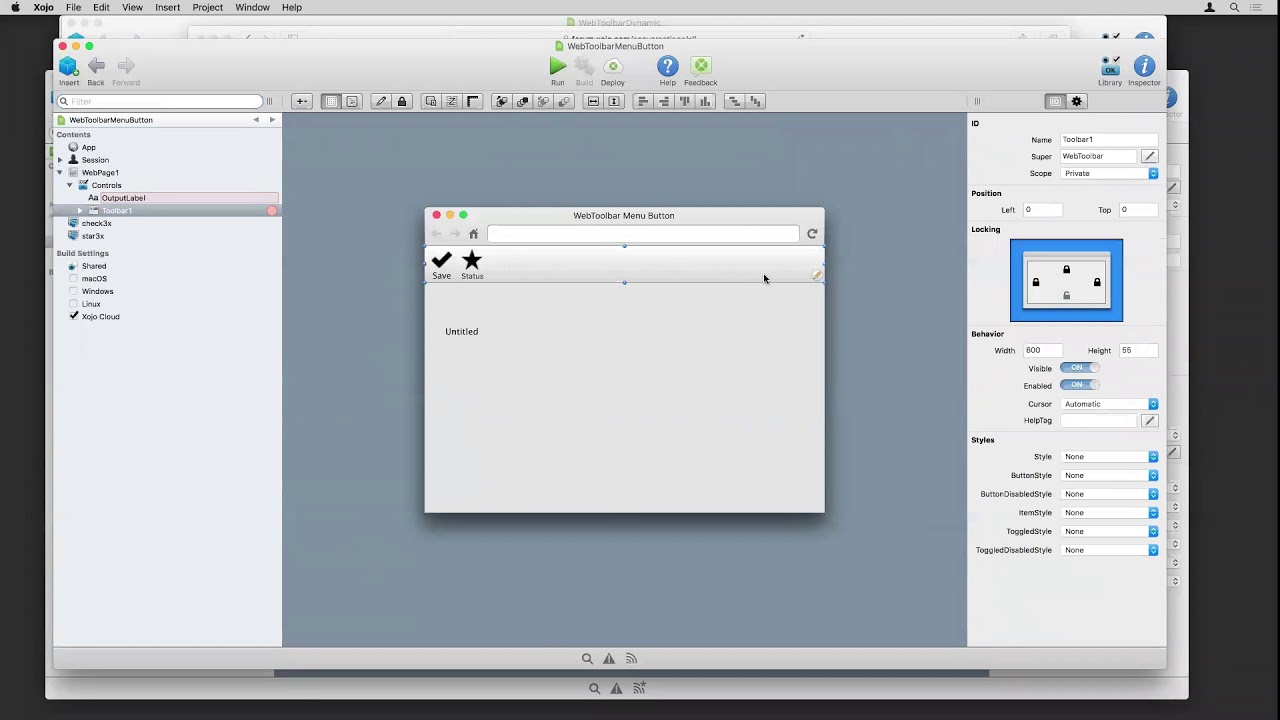Switch to code editor view icon
The height and width of the screenshot is (720, 1280).
tap(352, 101)
